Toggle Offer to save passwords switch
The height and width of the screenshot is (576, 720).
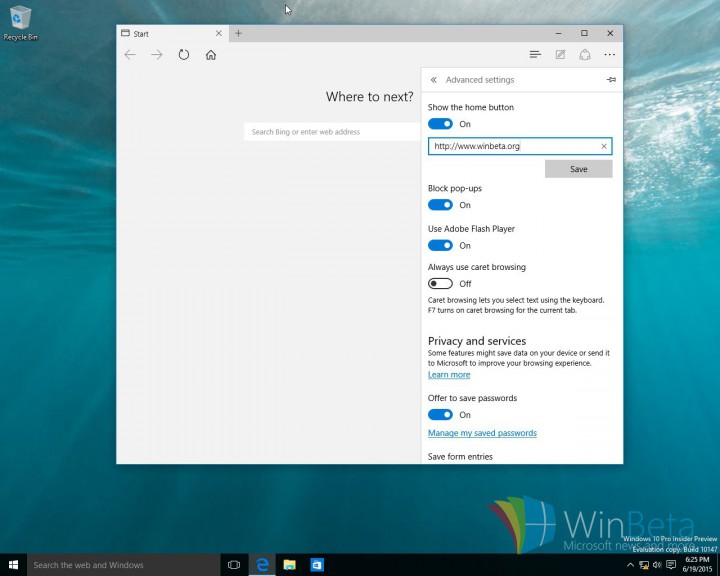pos(440,415)
